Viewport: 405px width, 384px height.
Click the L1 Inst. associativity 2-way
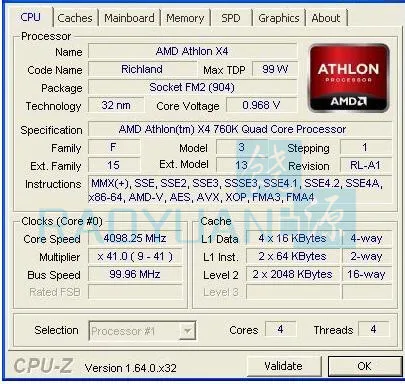(367, 257)
